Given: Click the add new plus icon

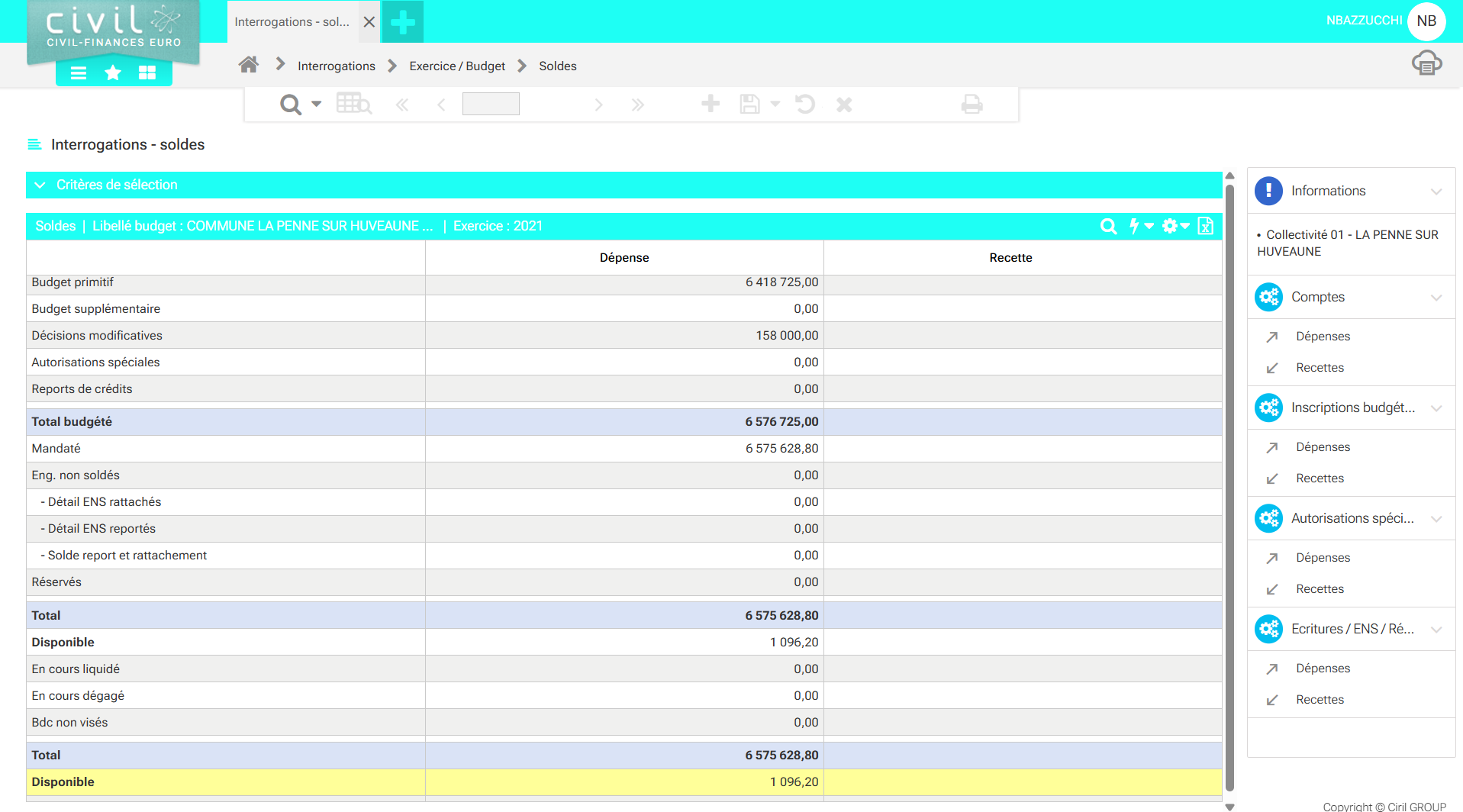Looking at the screenshot, I should click(x=711, y=104).
